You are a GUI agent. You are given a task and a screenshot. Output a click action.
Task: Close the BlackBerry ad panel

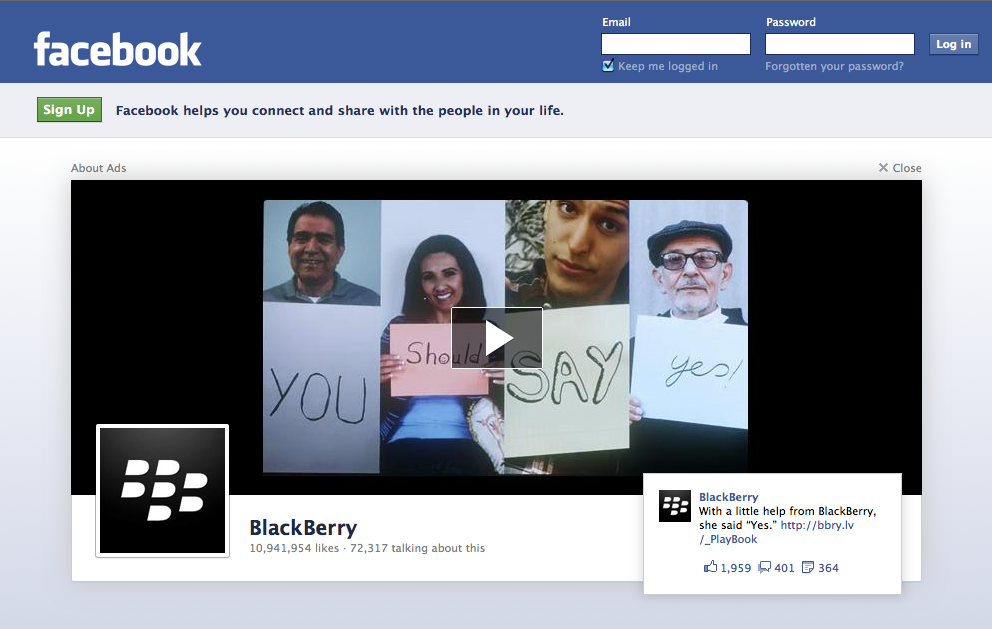click(900, 168)
